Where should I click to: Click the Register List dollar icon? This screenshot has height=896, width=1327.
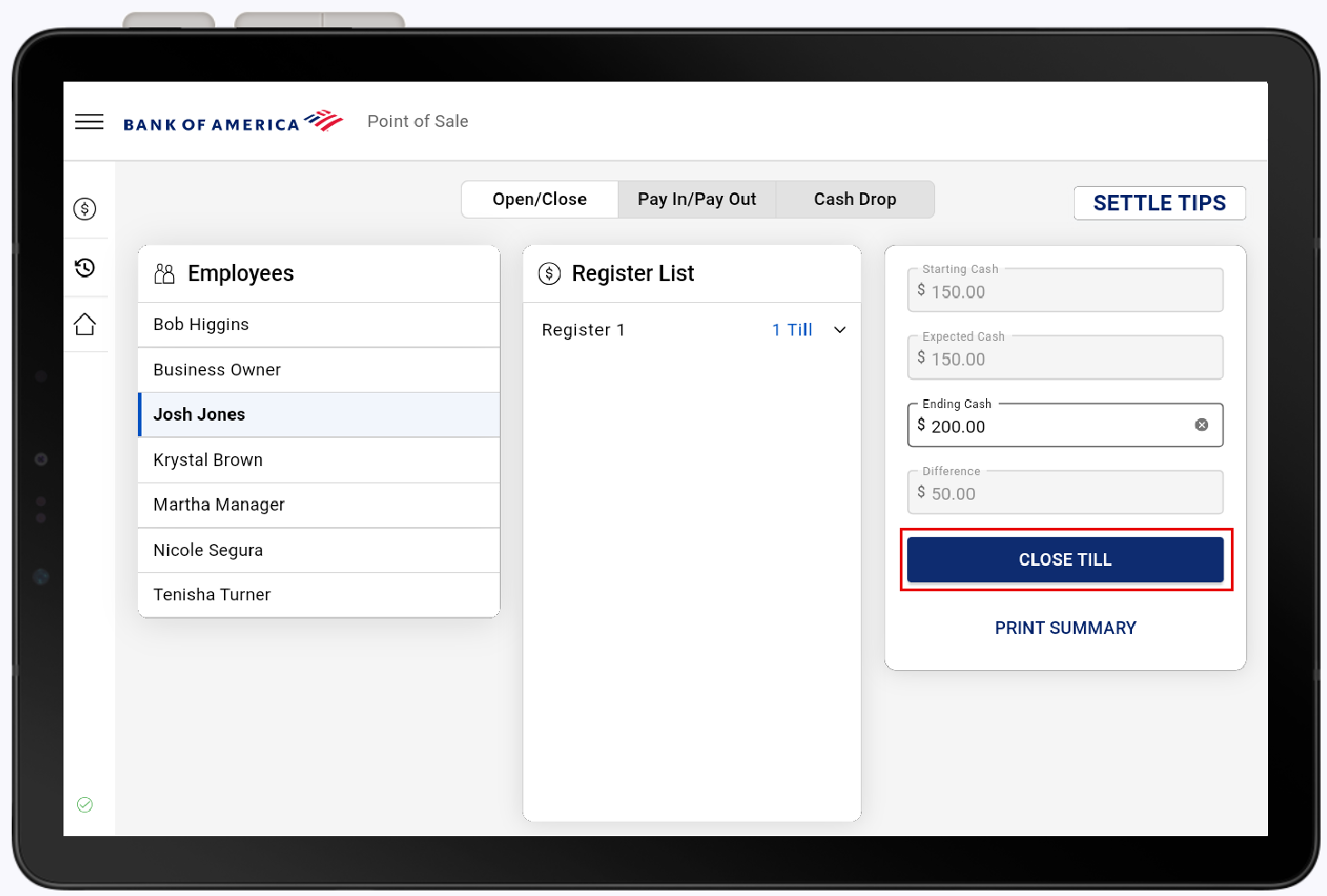pos(550,274)
